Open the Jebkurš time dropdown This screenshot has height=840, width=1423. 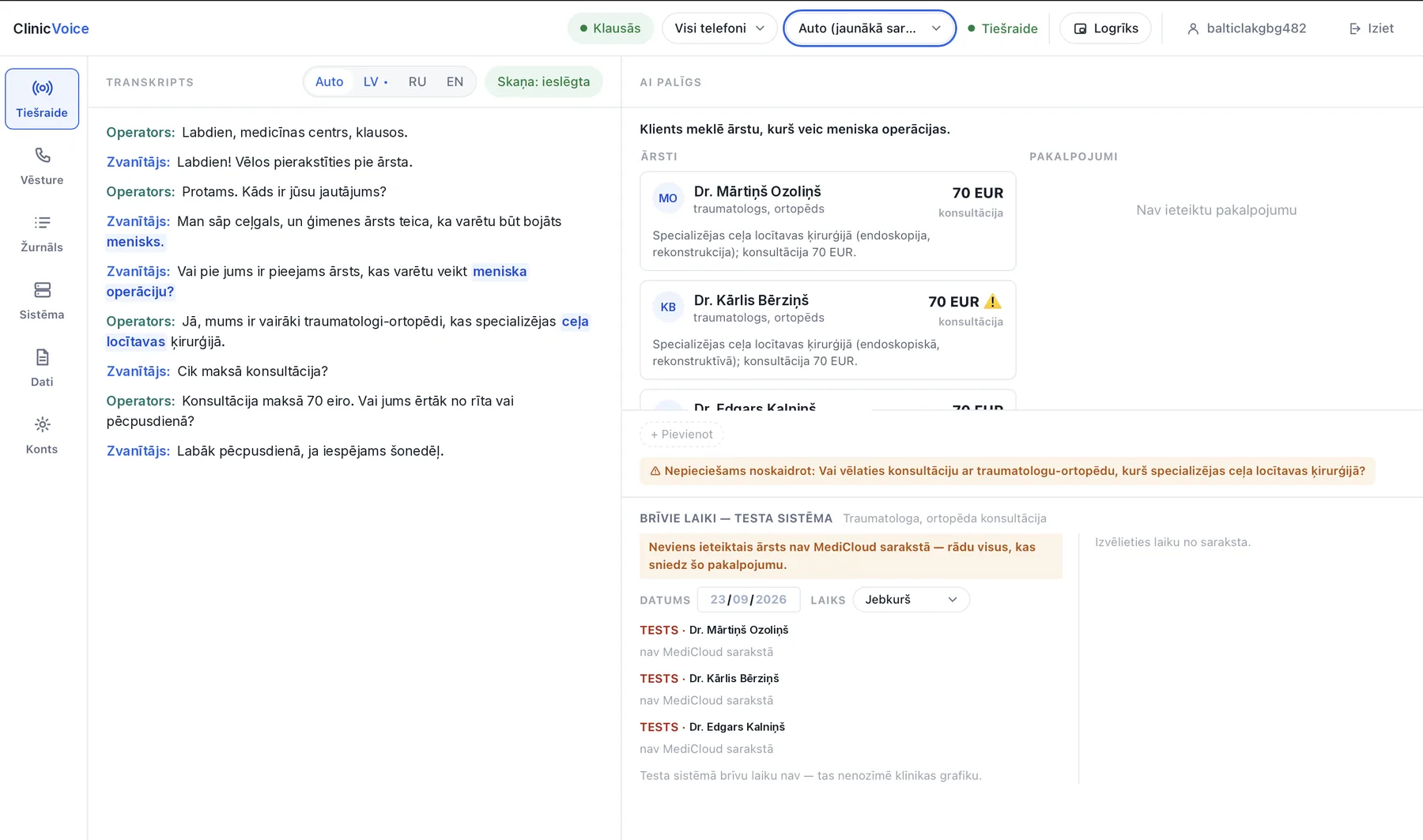tap(911, 600)
